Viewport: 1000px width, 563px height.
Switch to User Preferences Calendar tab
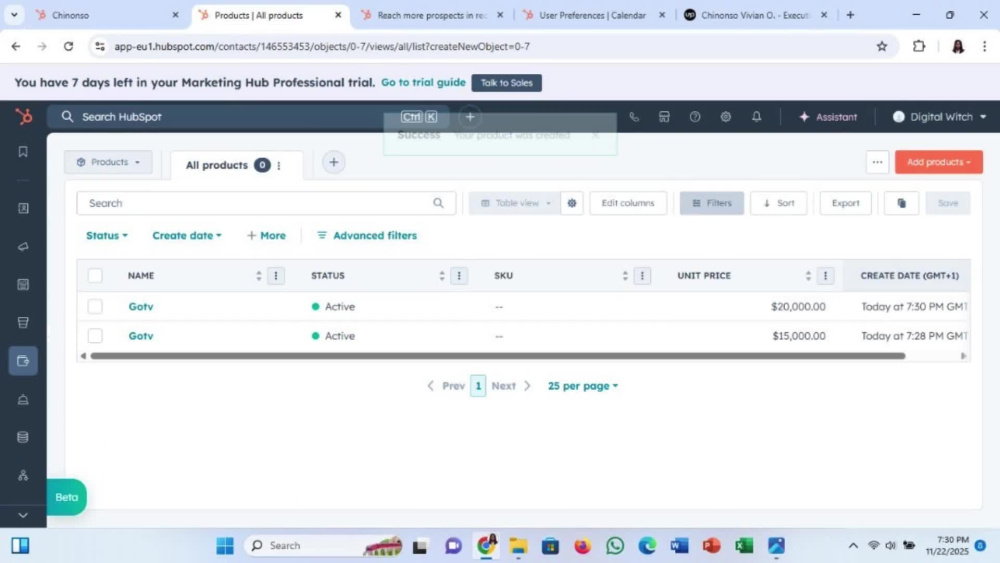coord(593,15)
